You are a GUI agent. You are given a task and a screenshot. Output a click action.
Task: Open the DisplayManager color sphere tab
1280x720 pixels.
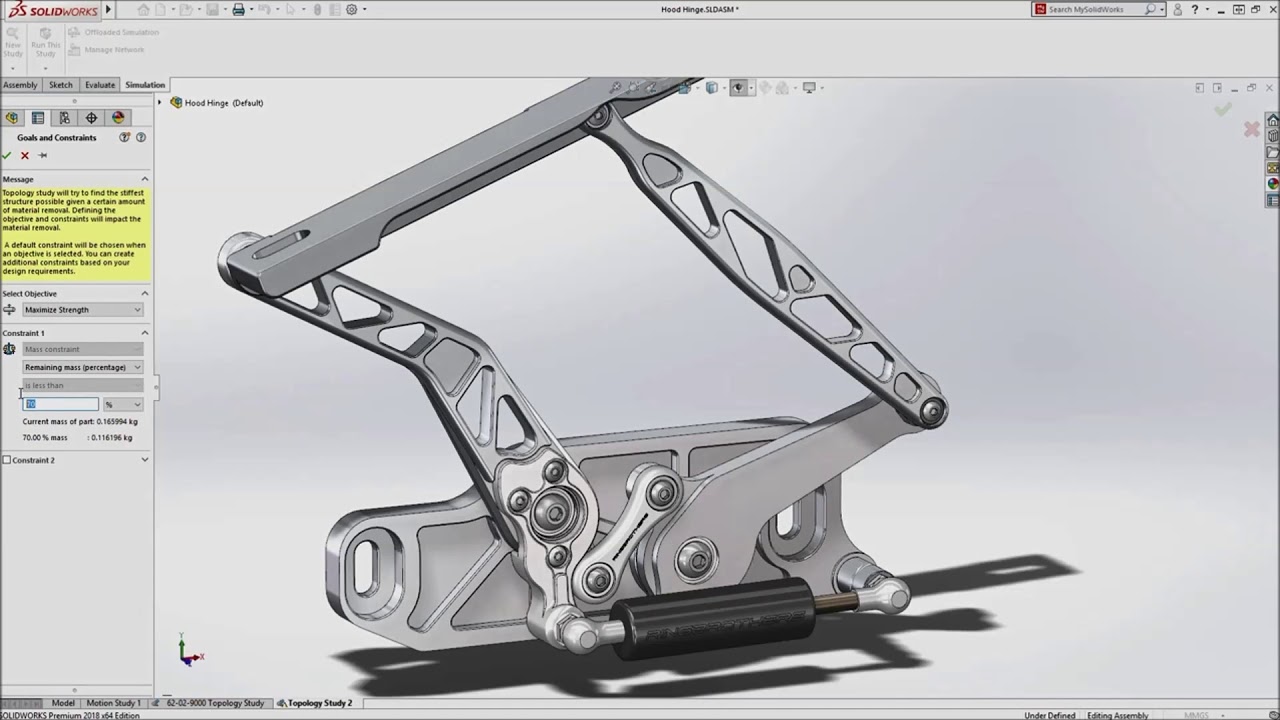click(x=118, y=118)
